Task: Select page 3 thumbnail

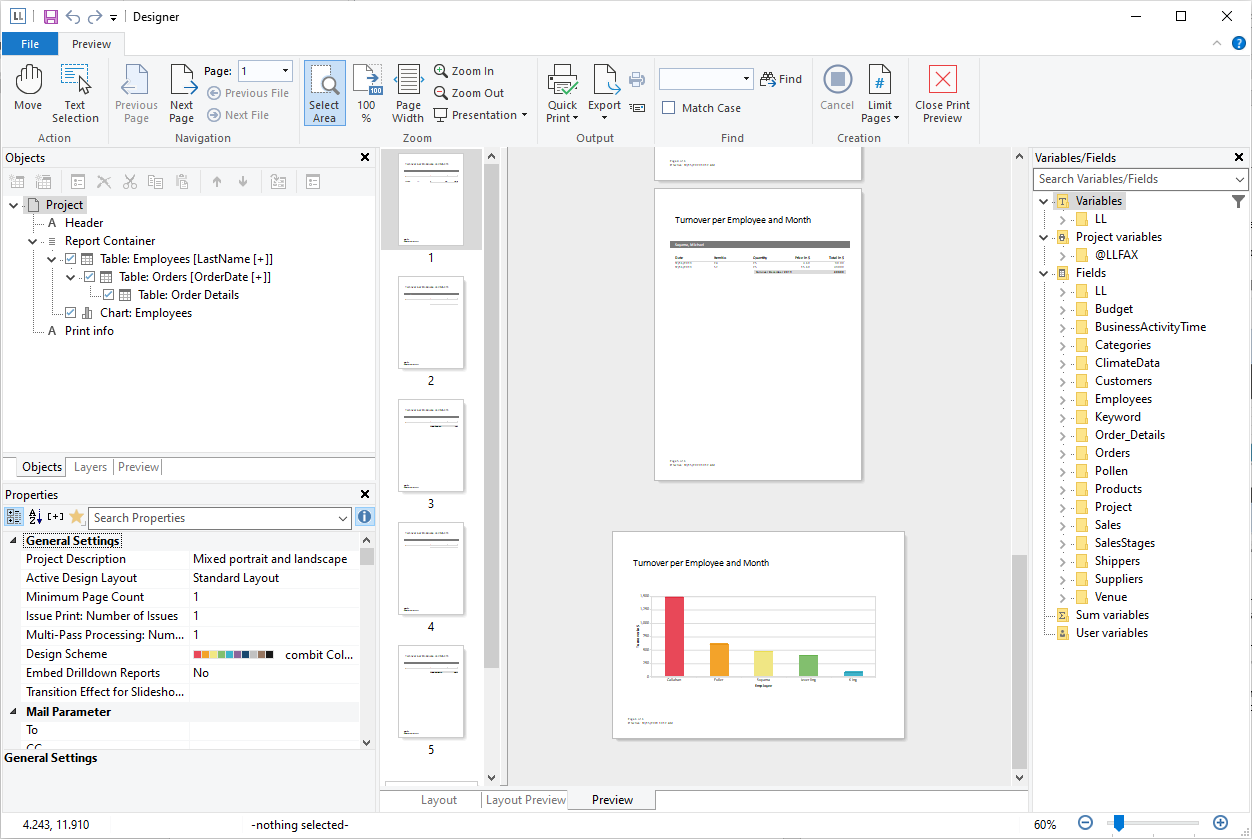Action: (431, 446)
